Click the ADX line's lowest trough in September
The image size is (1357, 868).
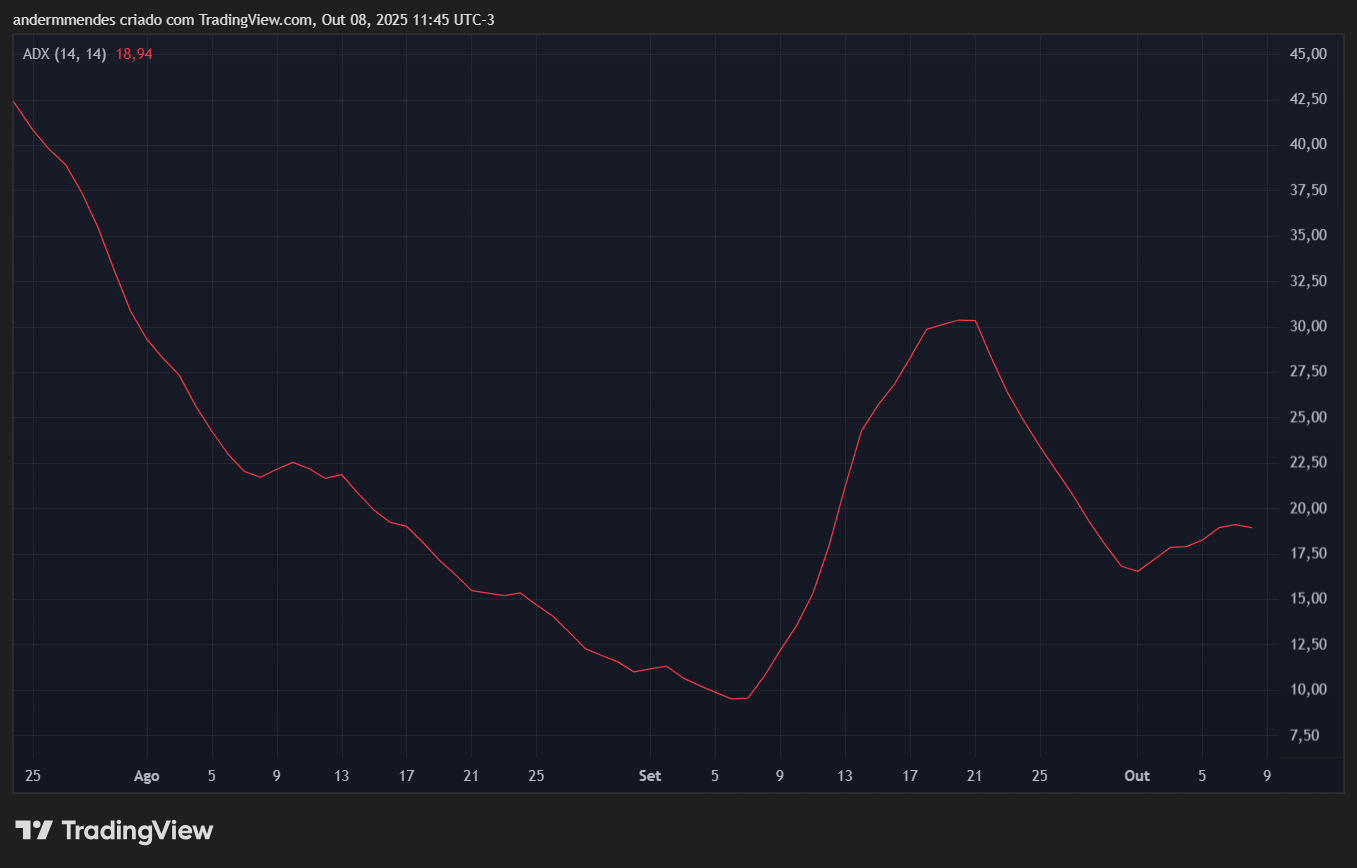[x=740, y=698]
